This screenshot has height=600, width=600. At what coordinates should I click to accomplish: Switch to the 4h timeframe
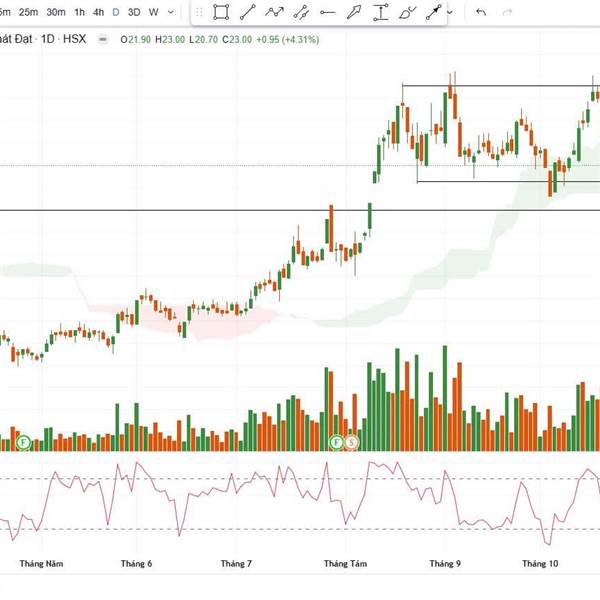pyautogui.click(x=98, y=12)
